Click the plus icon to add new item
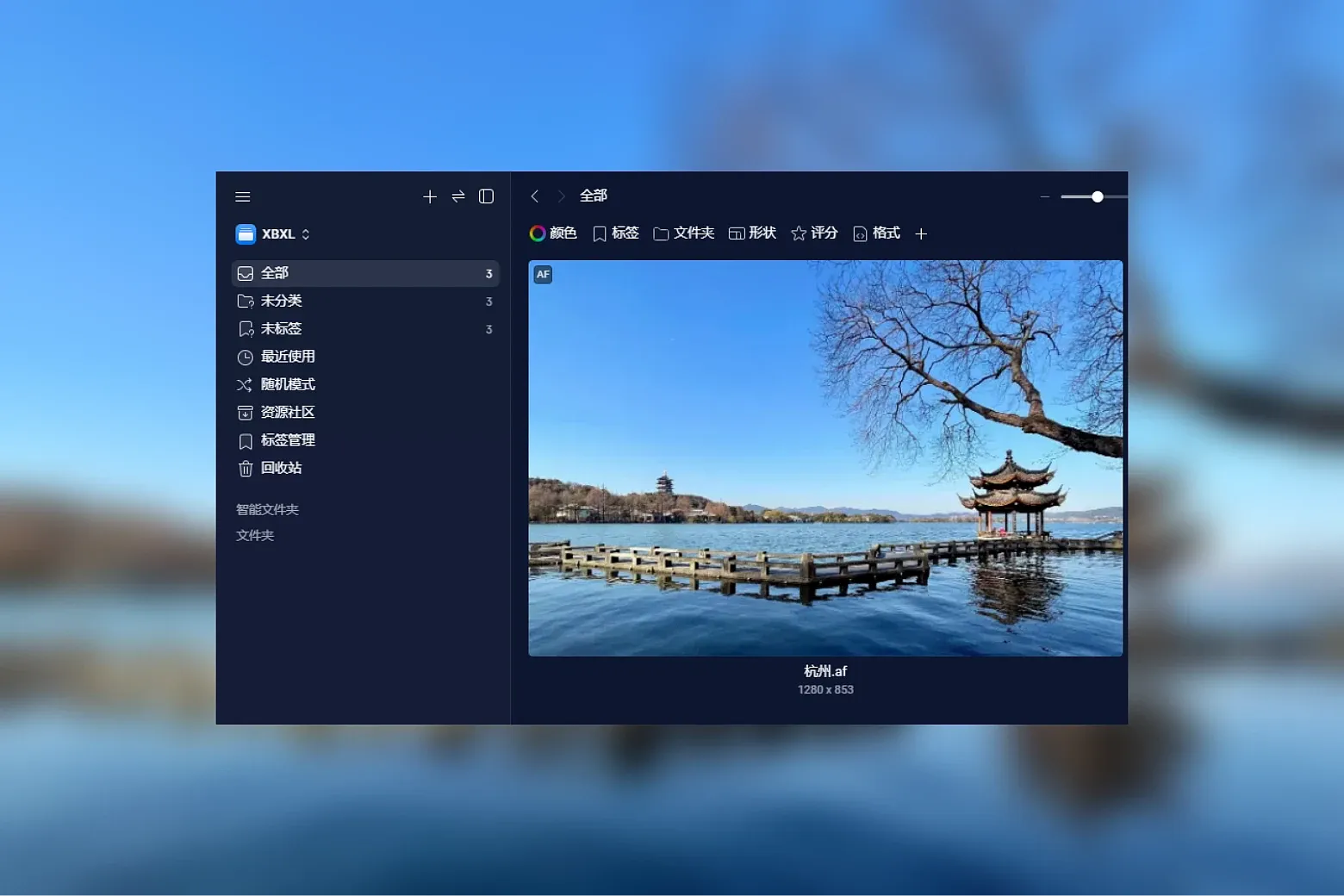The image size is (1344, 896). click(x=430, y=197)
